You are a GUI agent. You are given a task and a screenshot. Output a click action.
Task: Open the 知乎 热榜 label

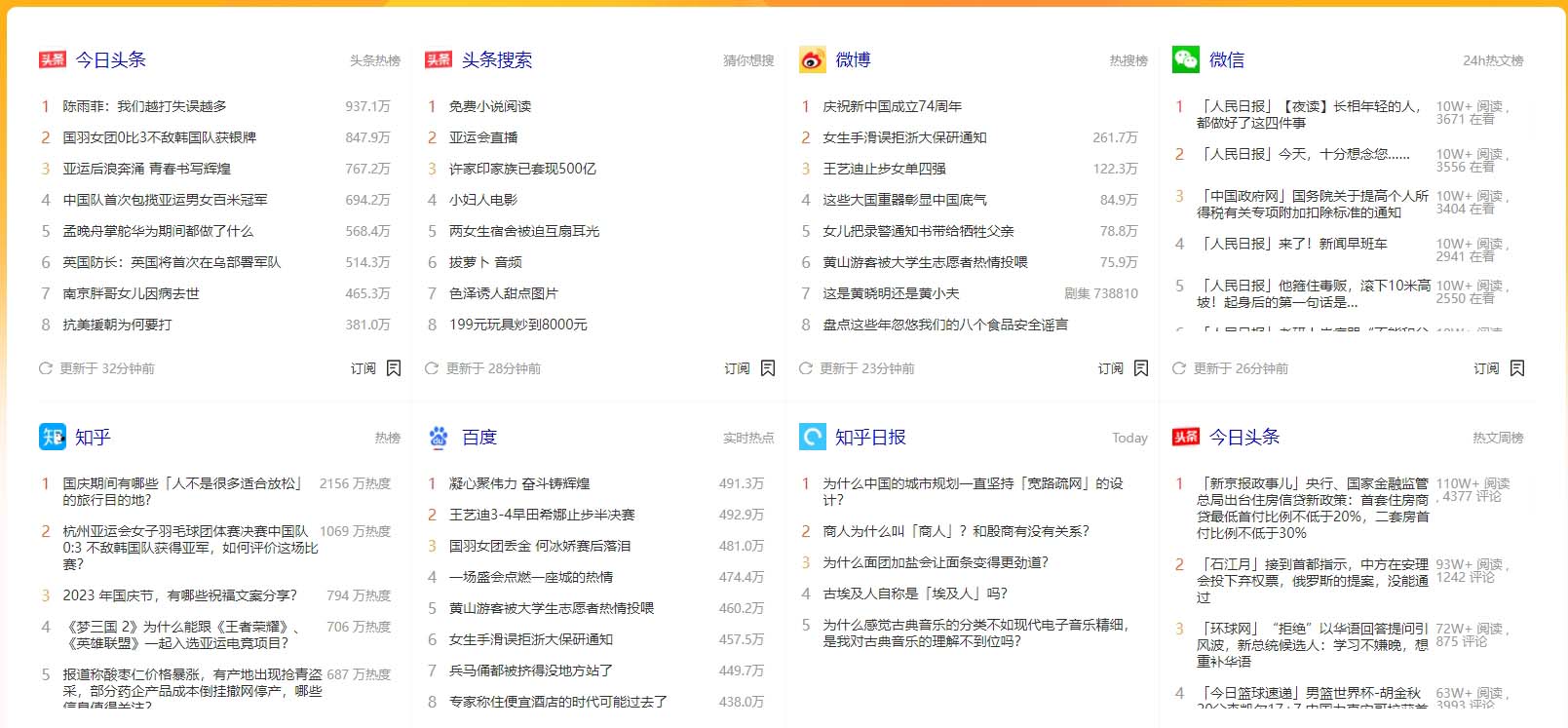click(388, 438)
